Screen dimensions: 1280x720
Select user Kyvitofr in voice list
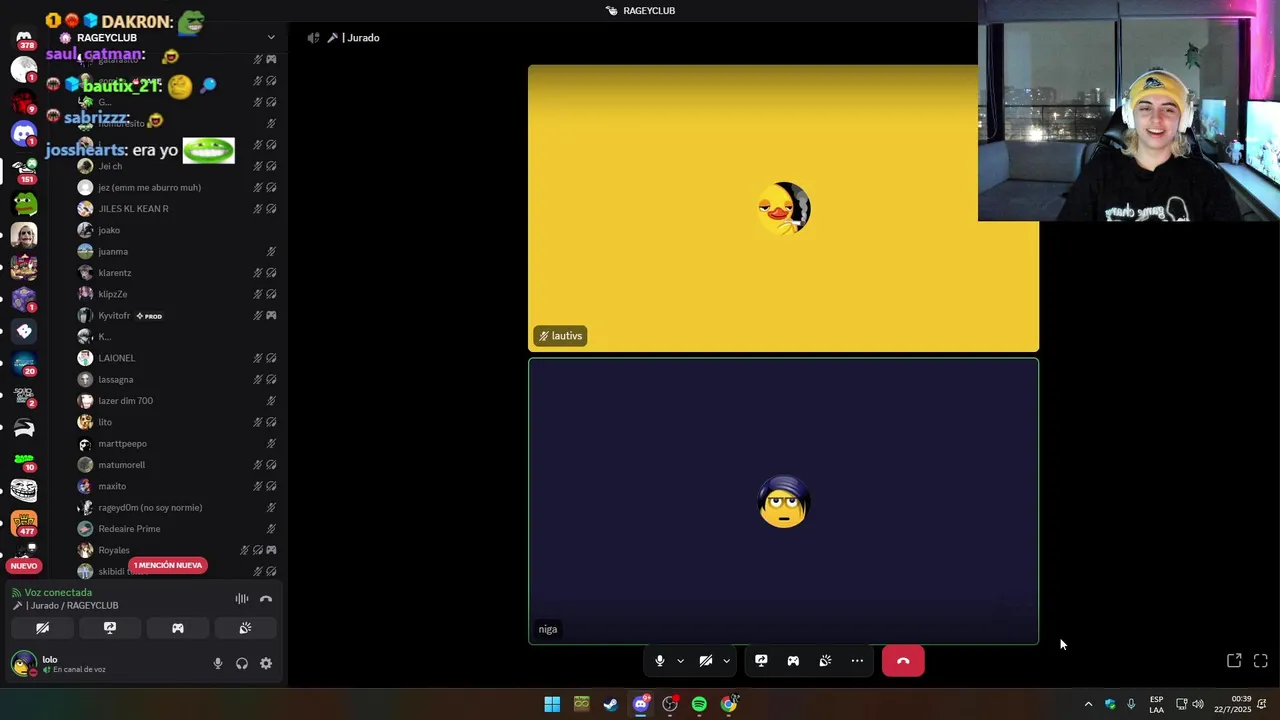(x=114, y=316)
